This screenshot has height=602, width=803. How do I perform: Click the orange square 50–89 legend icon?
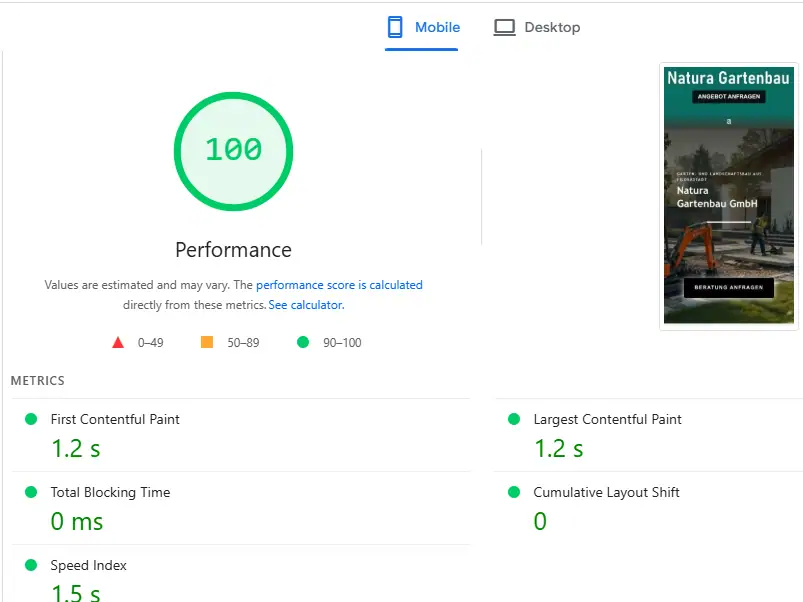(207, 342)
